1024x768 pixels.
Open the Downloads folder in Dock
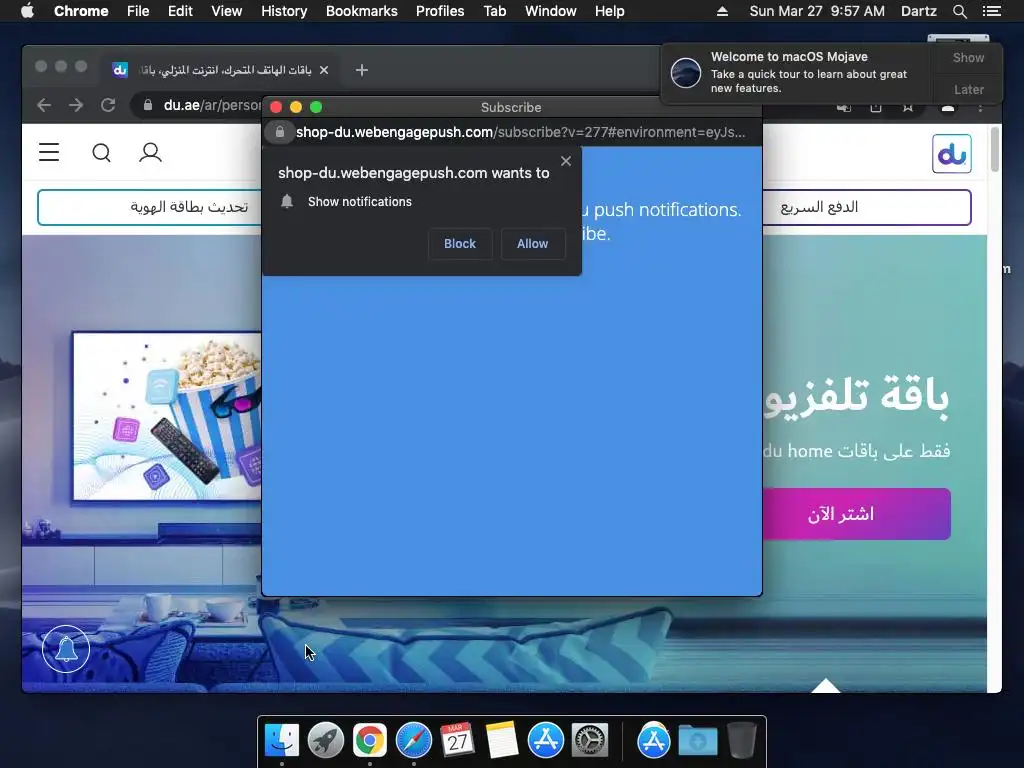(x=697, y=741)
